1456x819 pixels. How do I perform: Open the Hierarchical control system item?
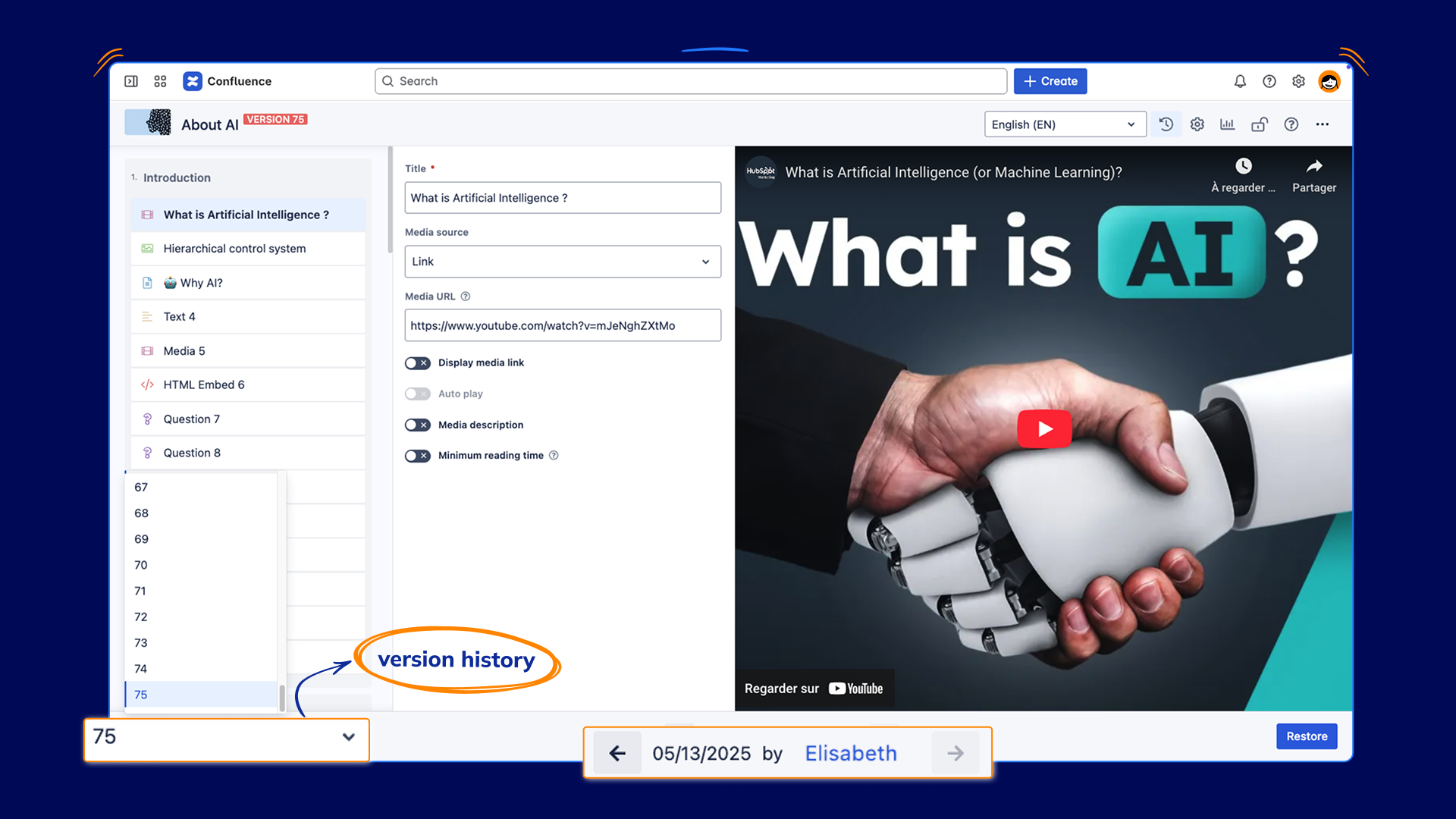pos(234,249)
